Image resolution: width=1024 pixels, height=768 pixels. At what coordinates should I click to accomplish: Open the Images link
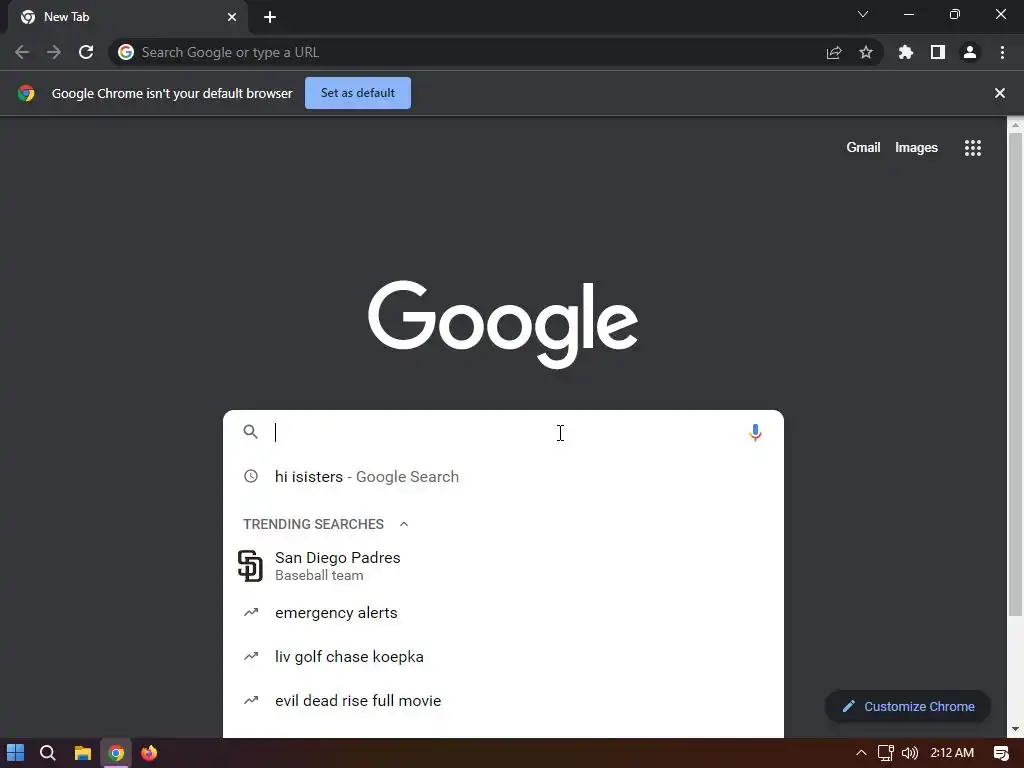(x=916, y=148)
